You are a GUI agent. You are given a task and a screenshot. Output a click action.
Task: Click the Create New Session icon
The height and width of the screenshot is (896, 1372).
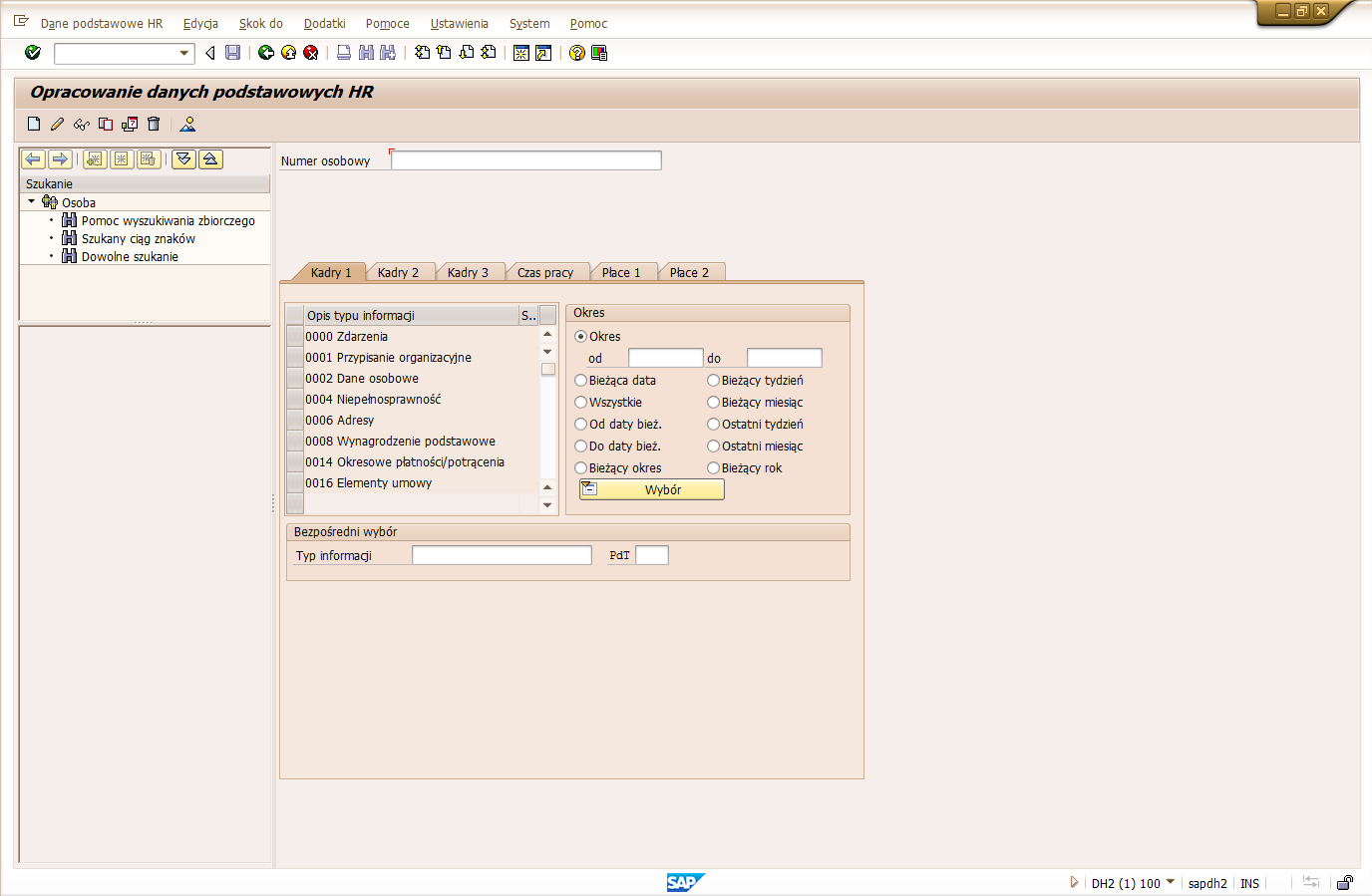click(521, 53)
